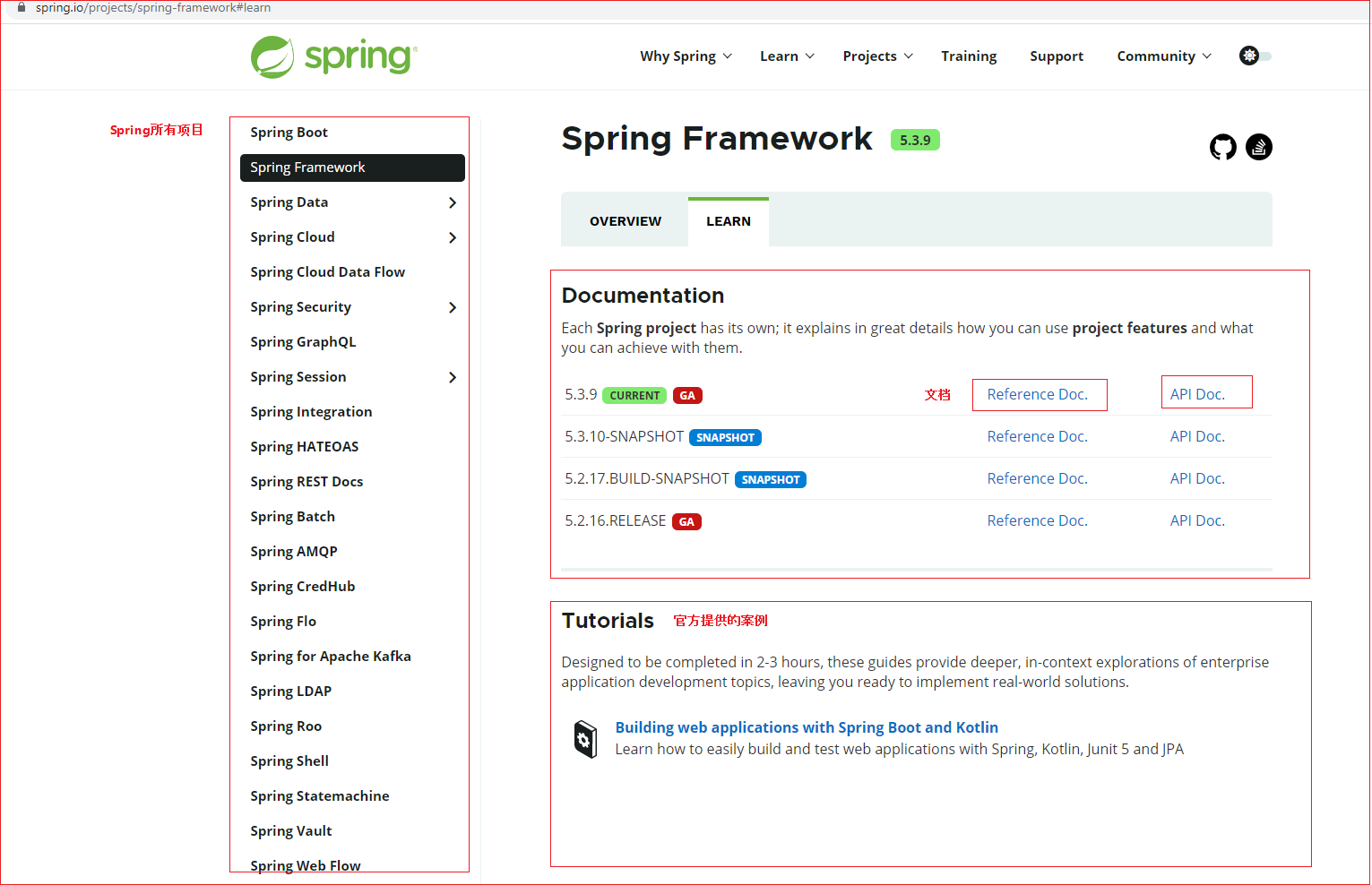The width and height of the screenshot is (1372, 885).
Task: Open Spring CredHub project
Action: click(x=303, y=587)
